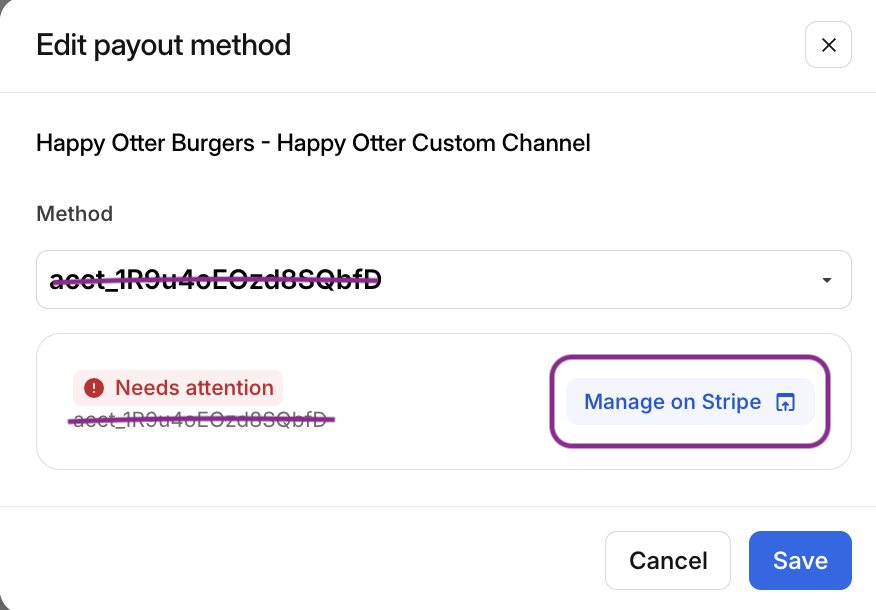Open Manage on Stripe
Screen dimensions: 876x610
[x=690, y=402]
